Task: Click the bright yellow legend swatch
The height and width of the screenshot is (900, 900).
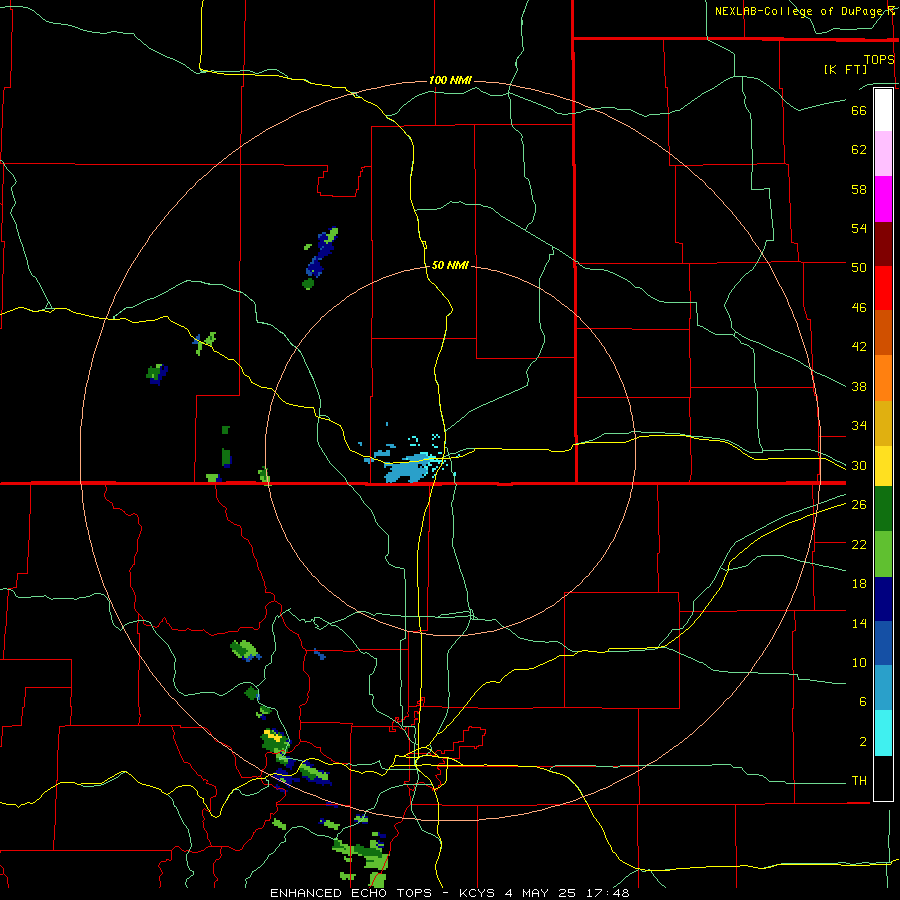Action: 883,465
